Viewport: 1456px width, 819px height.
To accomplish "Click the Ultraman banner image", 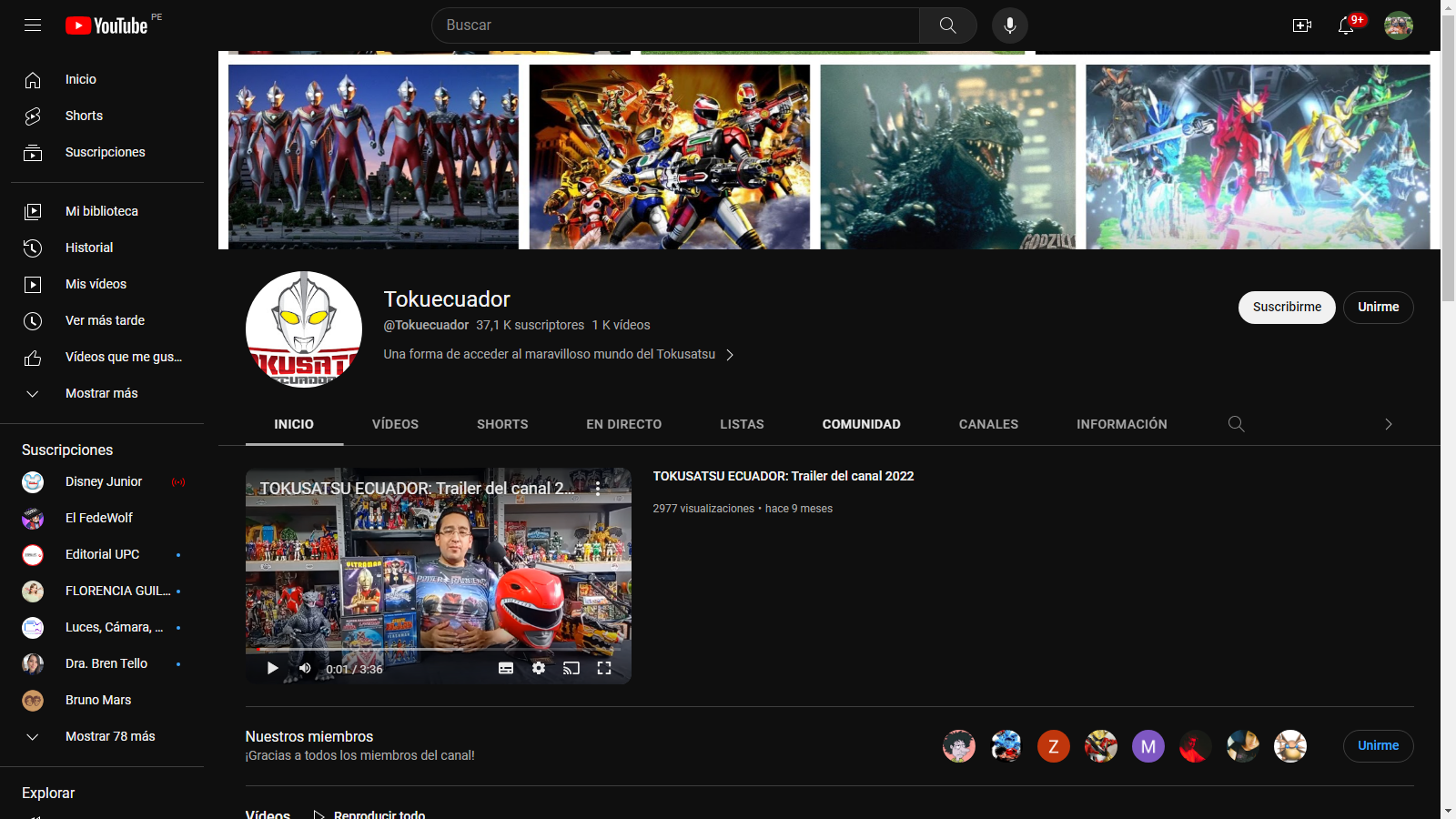I will click(x=373, y=157).
